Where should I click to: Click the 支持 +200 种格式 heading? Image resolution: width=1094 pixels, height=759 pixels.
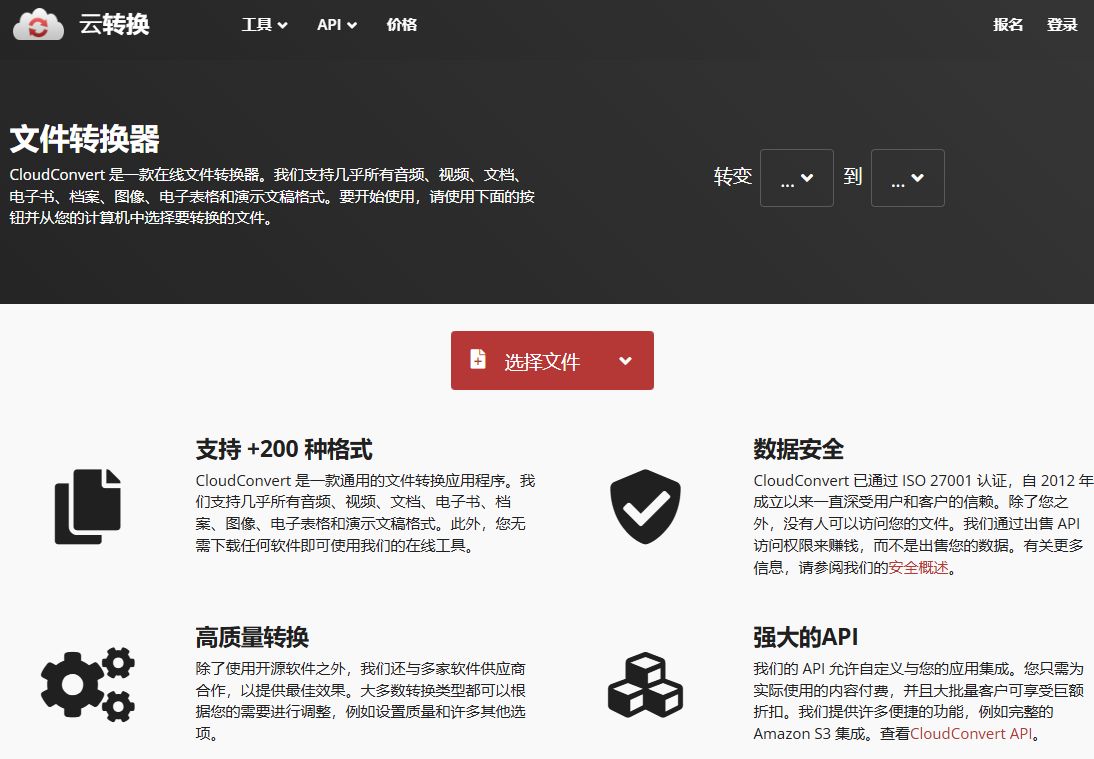(x=284, y=449)
